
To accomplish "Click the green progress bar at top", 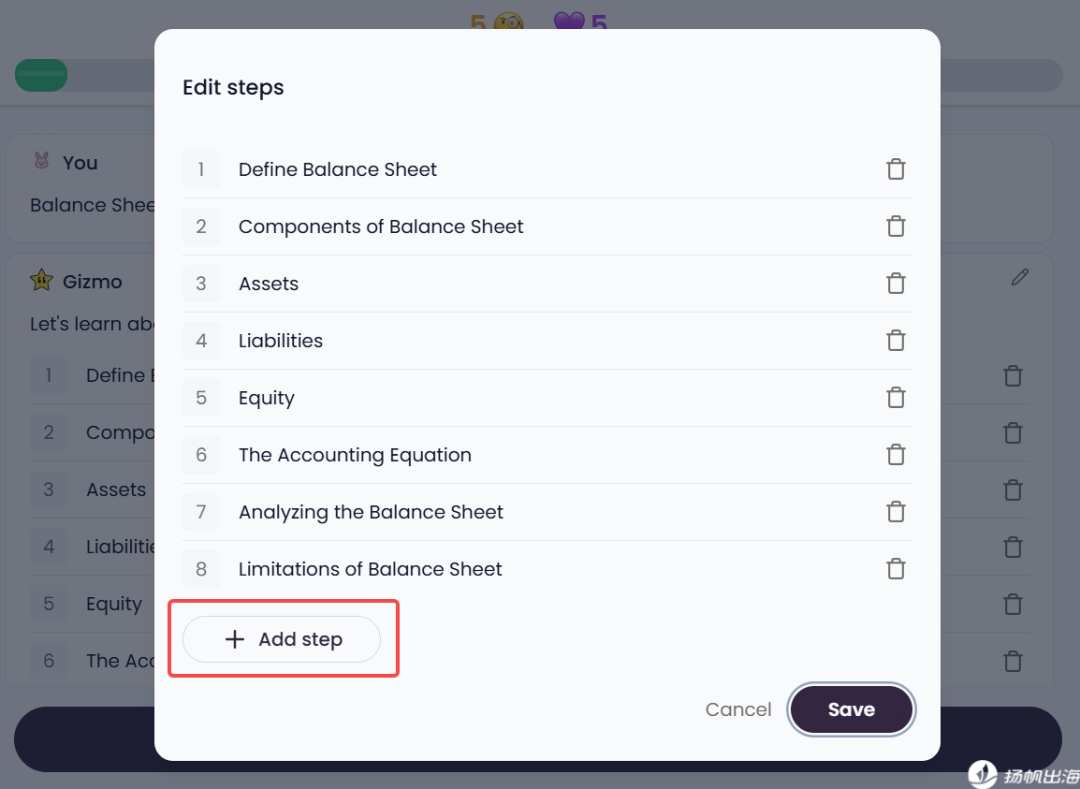I will click(x=41, y=75).
